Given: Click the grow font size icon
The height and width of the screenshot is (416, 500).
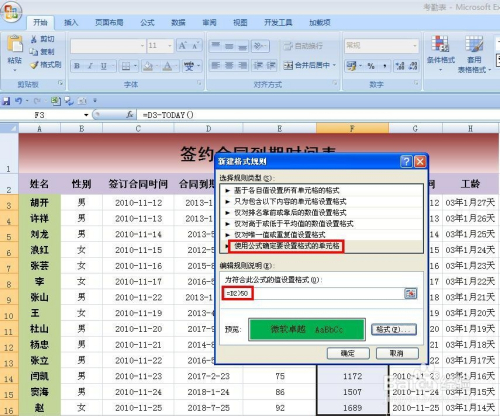Looking at the screenshot, I should 182,46.
